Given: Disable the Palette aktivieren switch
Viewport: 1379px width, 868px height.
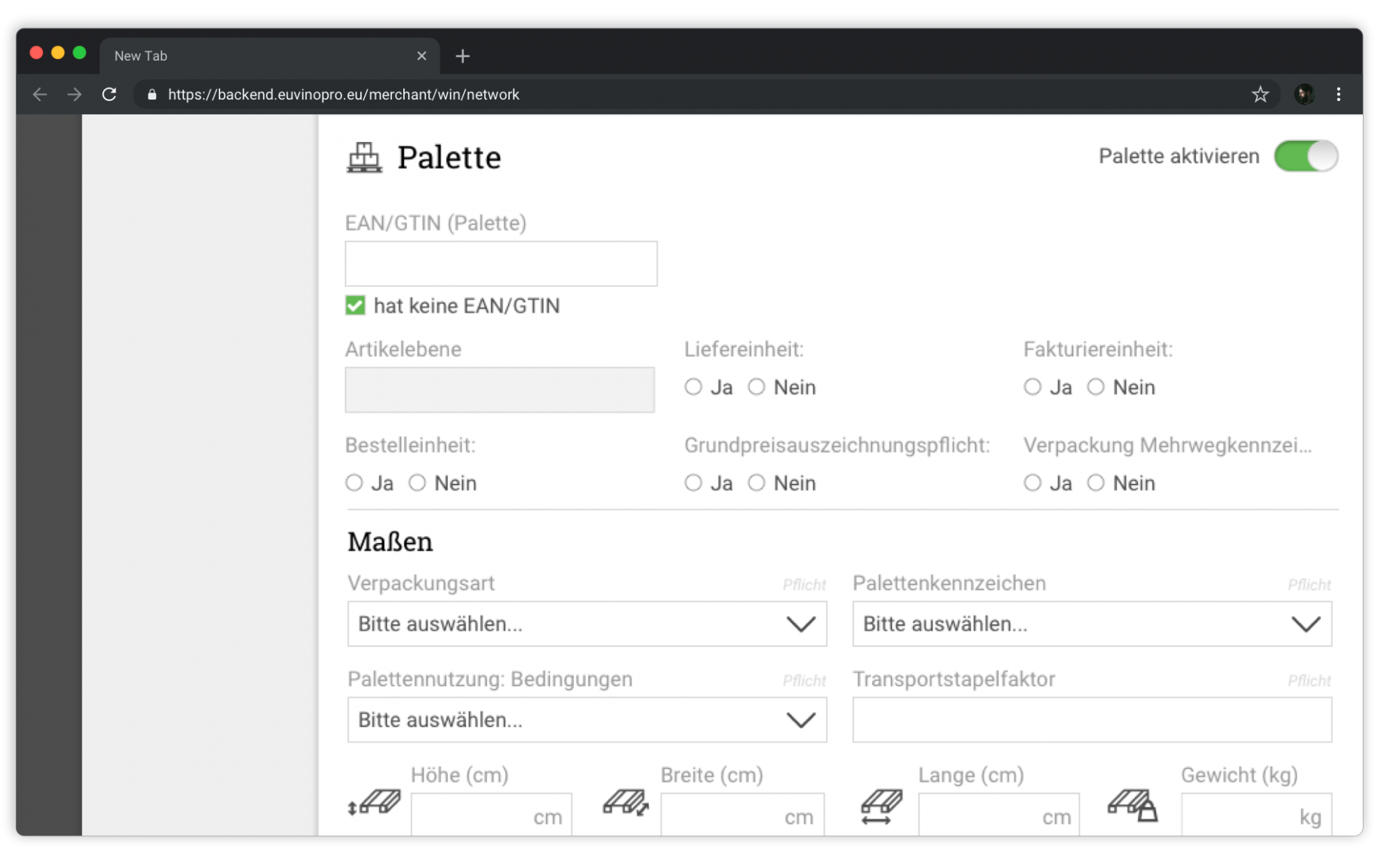Looking at the screenshot, I should coord(1306,157).
